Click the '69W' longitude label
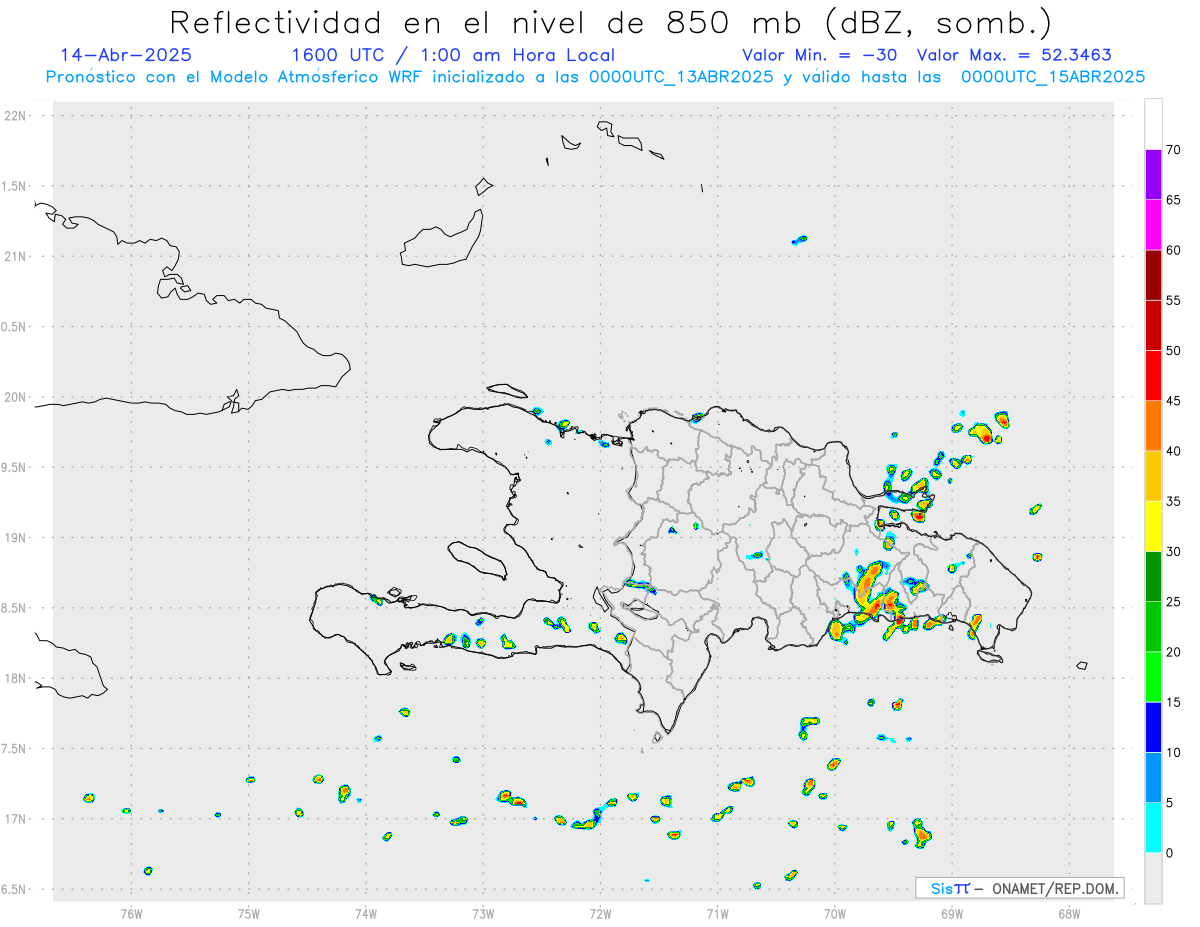1200x927 pixels. [952, 912]
